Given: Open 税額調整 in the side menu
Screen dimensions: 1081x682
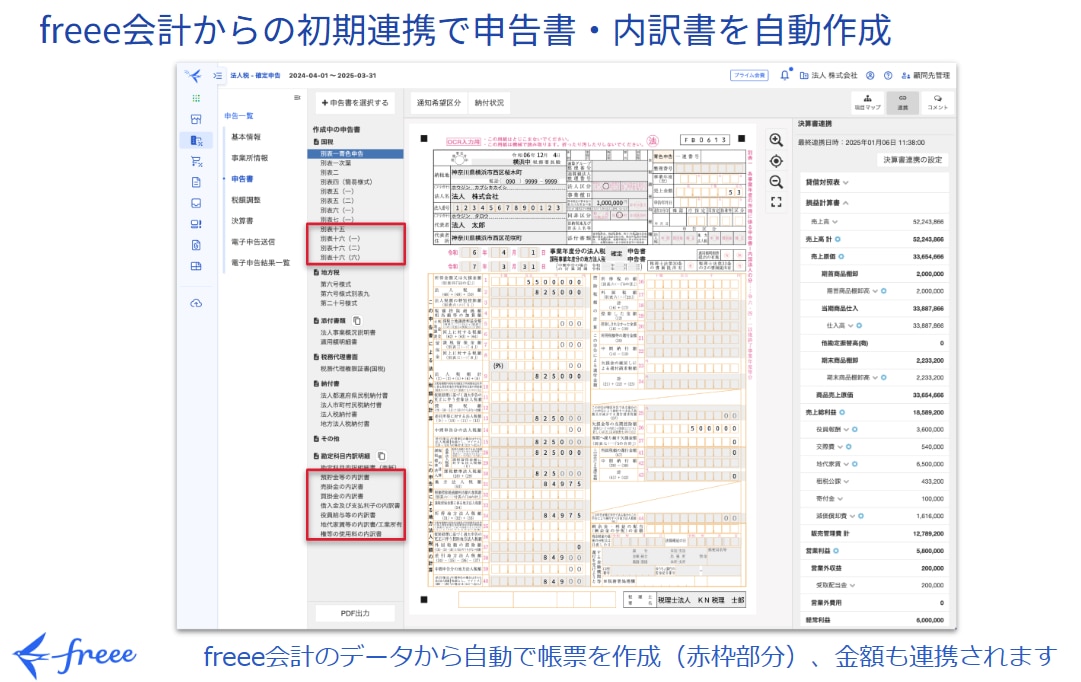Looking at the screenshot, I should pyautogui.click(x=246, y=200).
